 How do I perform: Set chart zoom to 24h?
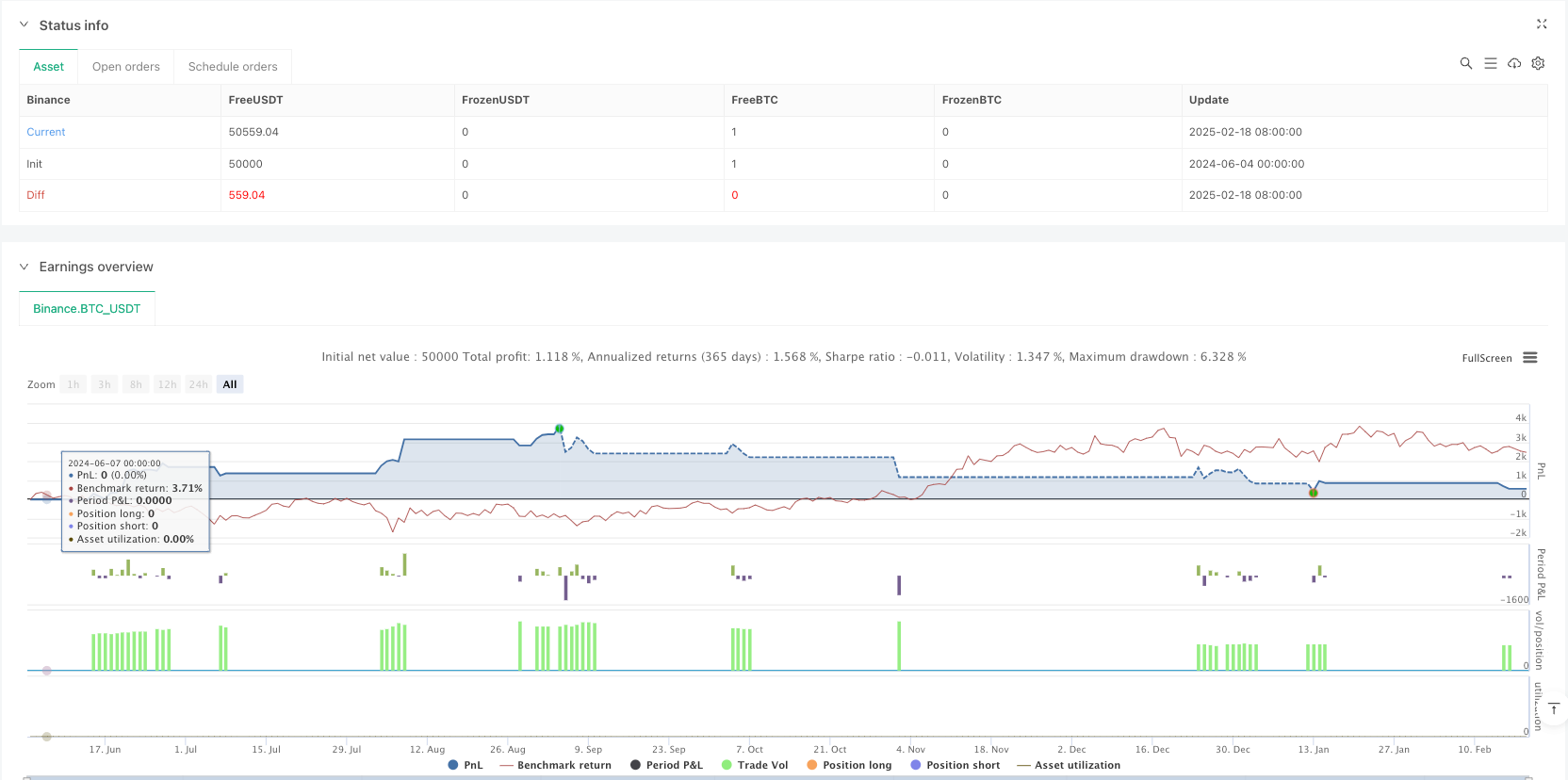tap(198, 384)
